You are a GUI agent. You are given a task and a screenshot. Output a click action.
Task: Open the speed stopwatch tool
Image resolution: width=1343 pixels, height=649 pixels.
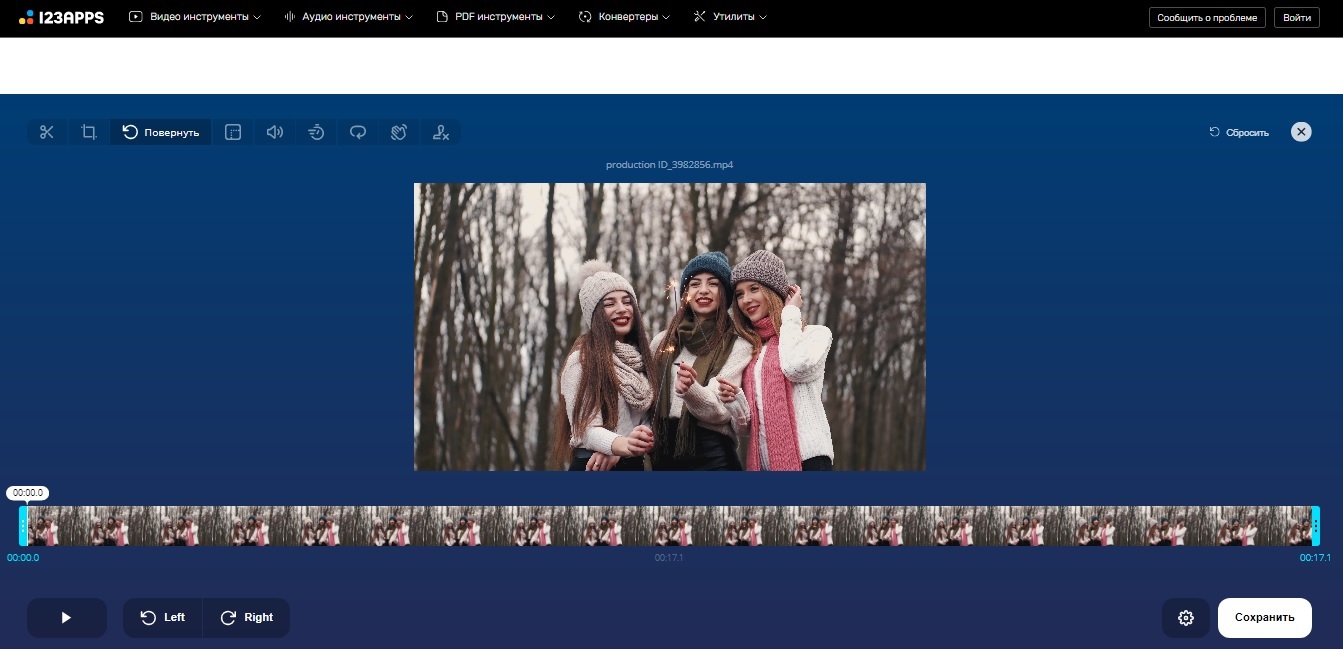(316, 132)
